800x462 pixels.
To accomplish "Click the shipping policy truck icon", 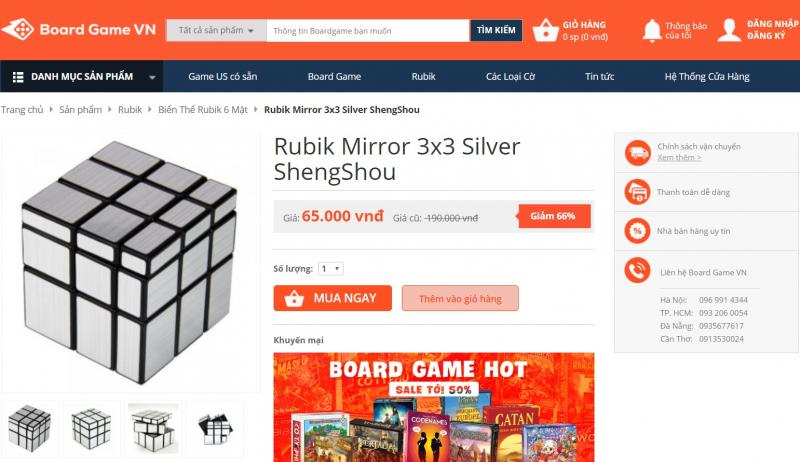I will tap(637, 152).
